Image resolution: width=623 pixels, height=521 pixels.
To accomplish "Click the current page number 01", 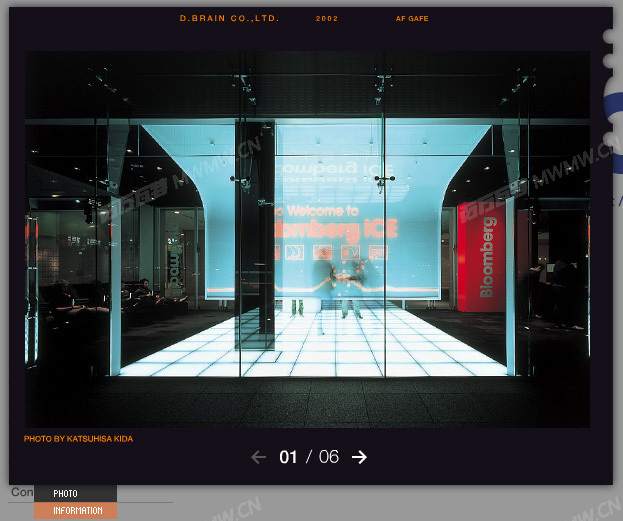I will point(288,457).
